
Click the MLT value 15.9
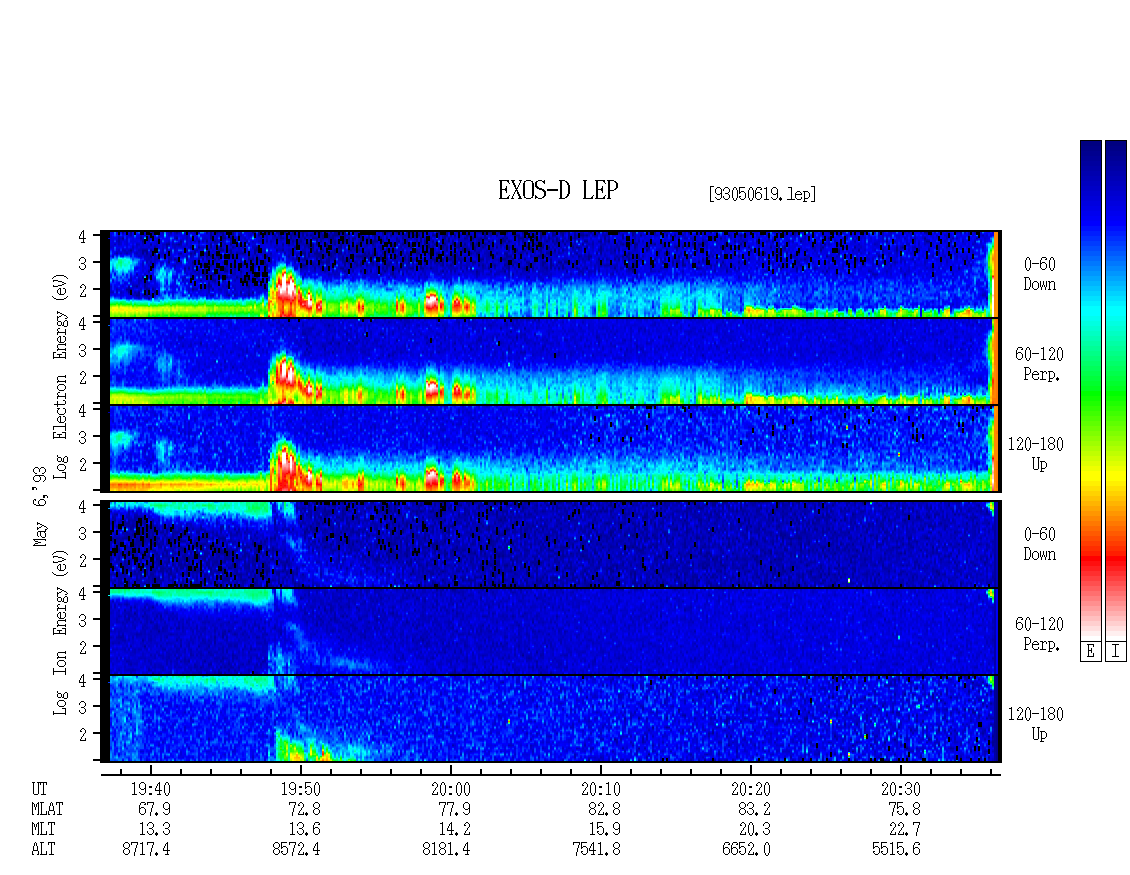pyautogui.click(x=604, y=830)
